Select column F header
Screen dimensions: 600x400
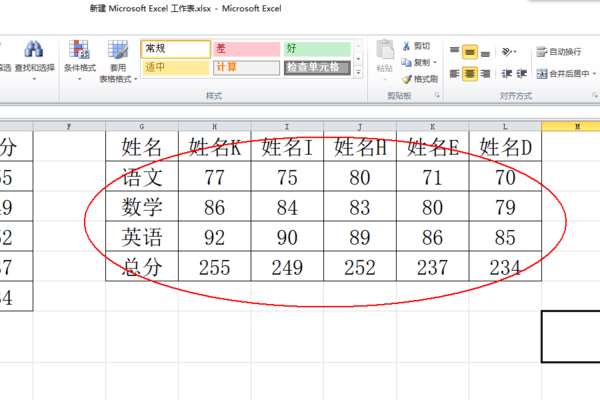pyautogui.click(x=69, y=126)
